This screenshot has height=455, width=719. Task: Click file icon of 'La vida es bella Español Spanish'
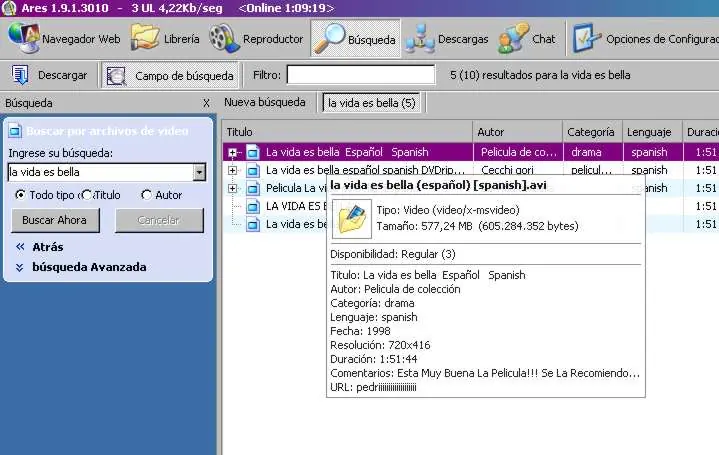click(x=252, y=152)
